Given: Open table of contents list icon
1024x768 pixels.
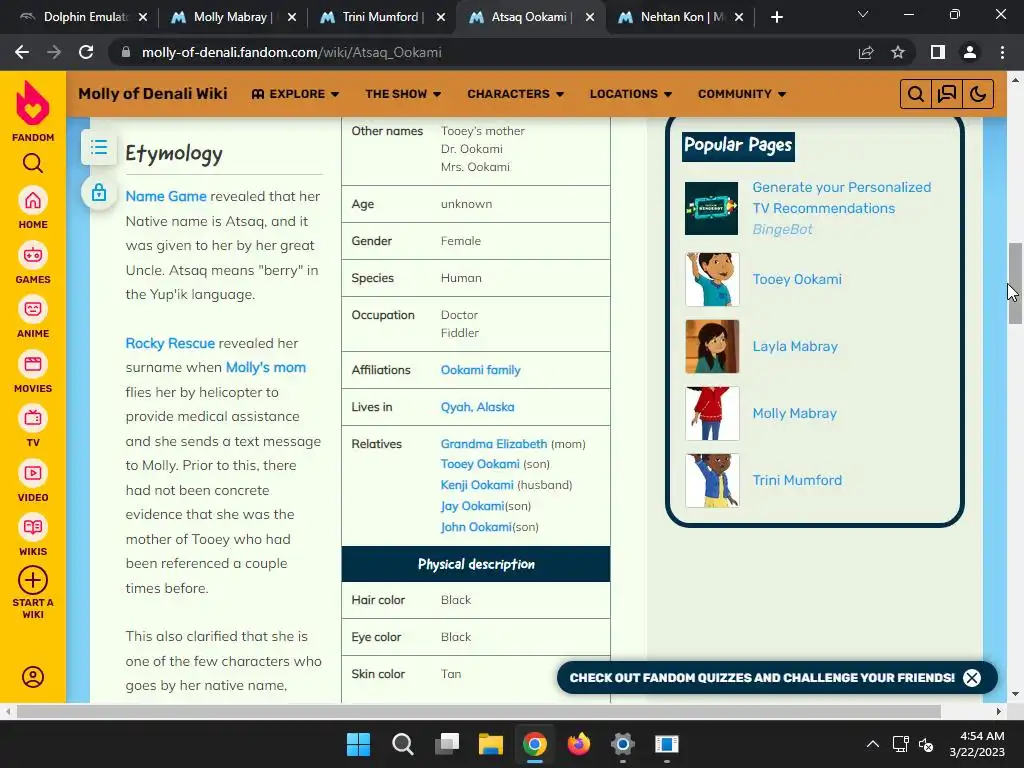Looking at the screenshot, I should click(99, 147).
